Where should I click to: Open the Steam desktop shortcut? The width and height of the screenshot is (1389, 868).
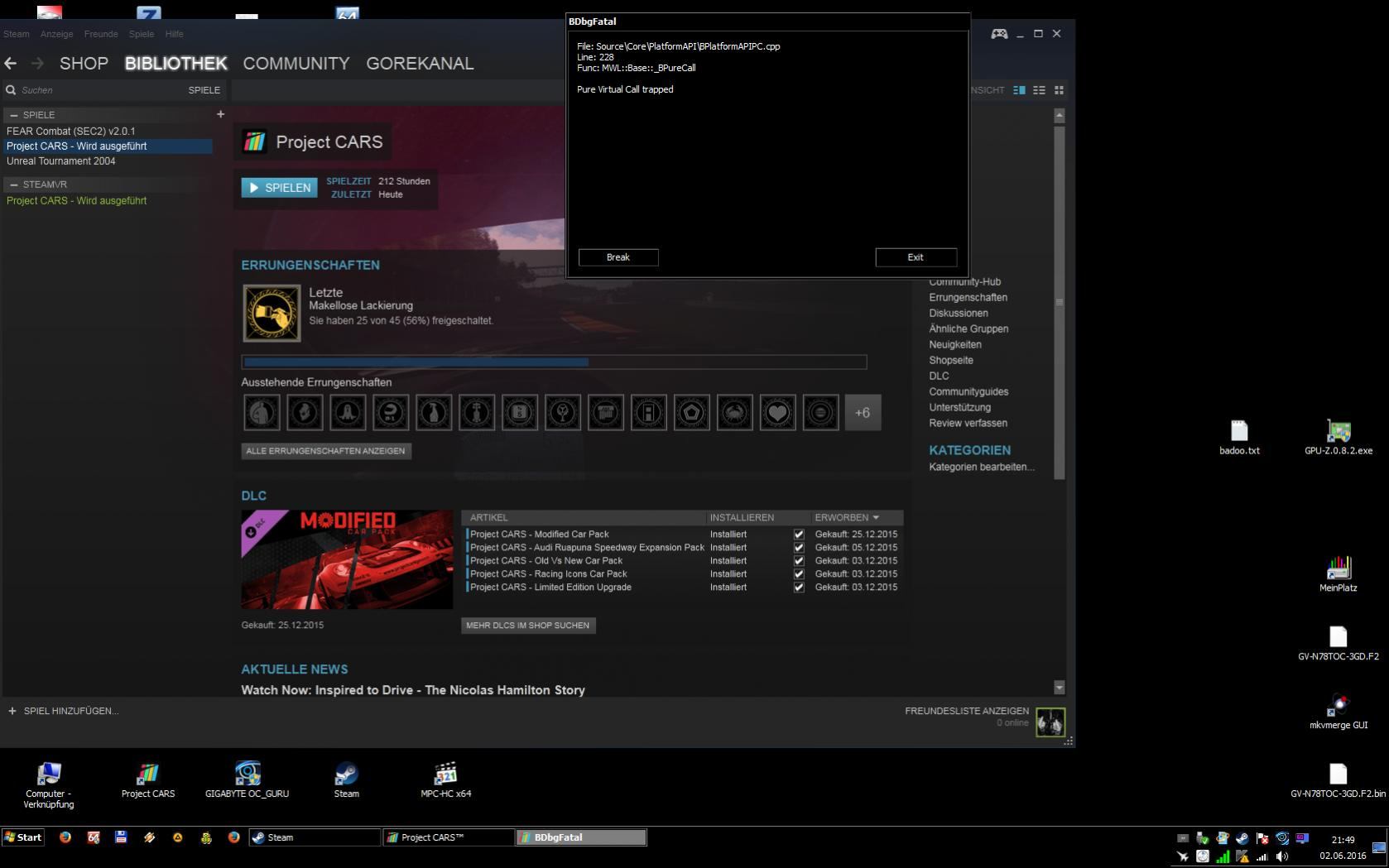346,779
